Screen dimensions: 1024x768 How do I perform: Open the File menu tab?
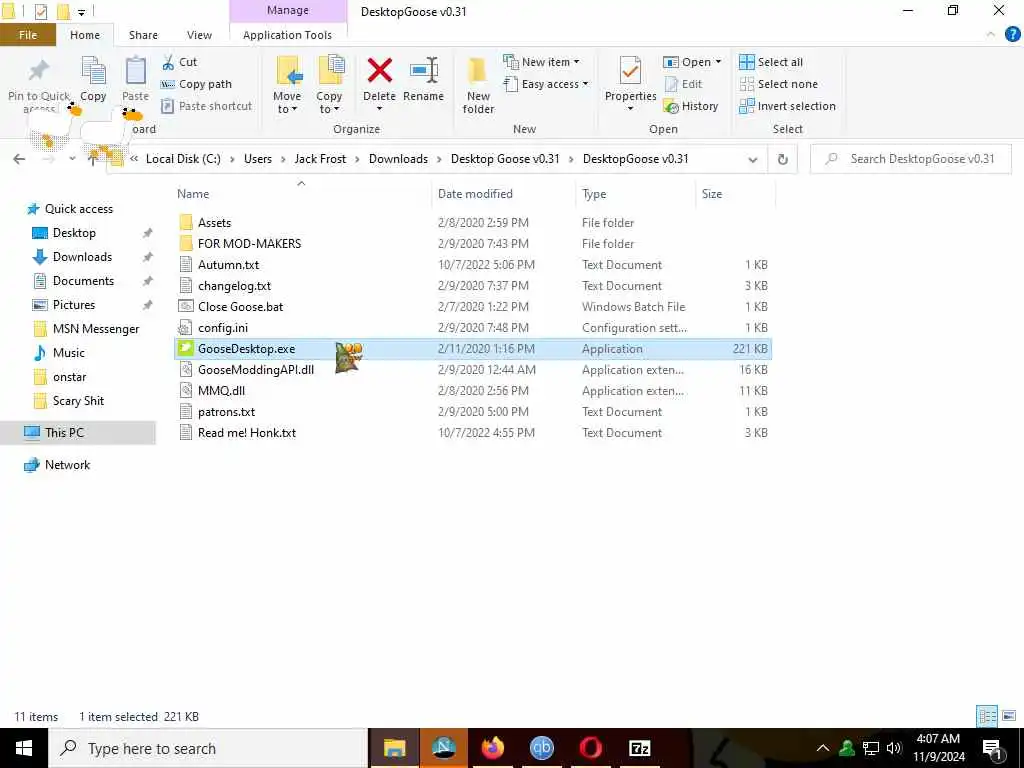28,35
